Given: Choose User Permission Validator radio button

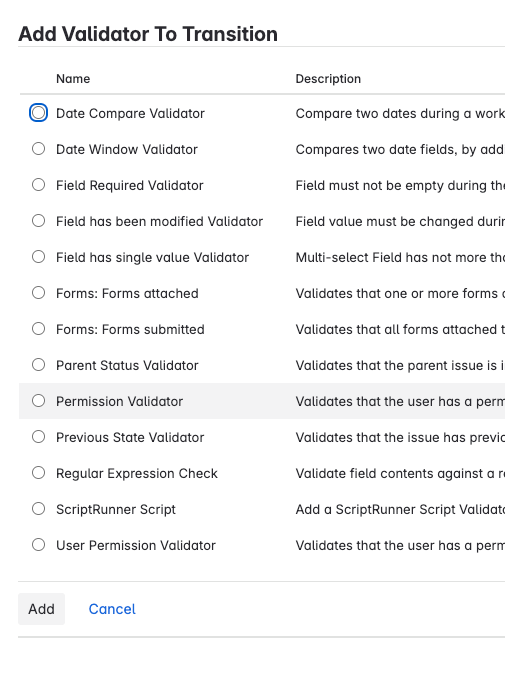Looking at the screenshot, I should tap(39, 545).
